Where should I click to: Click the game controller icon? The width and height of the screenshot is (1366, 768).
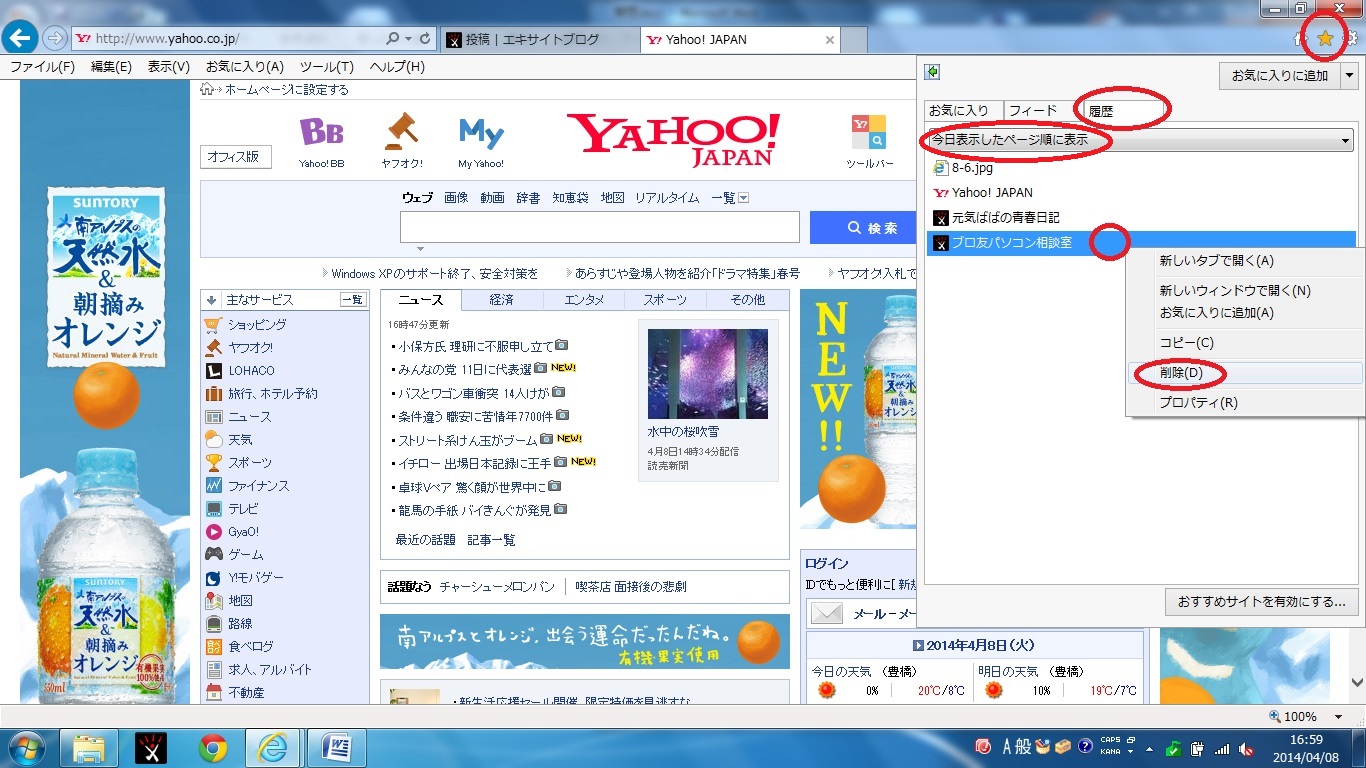pos(213,555)
